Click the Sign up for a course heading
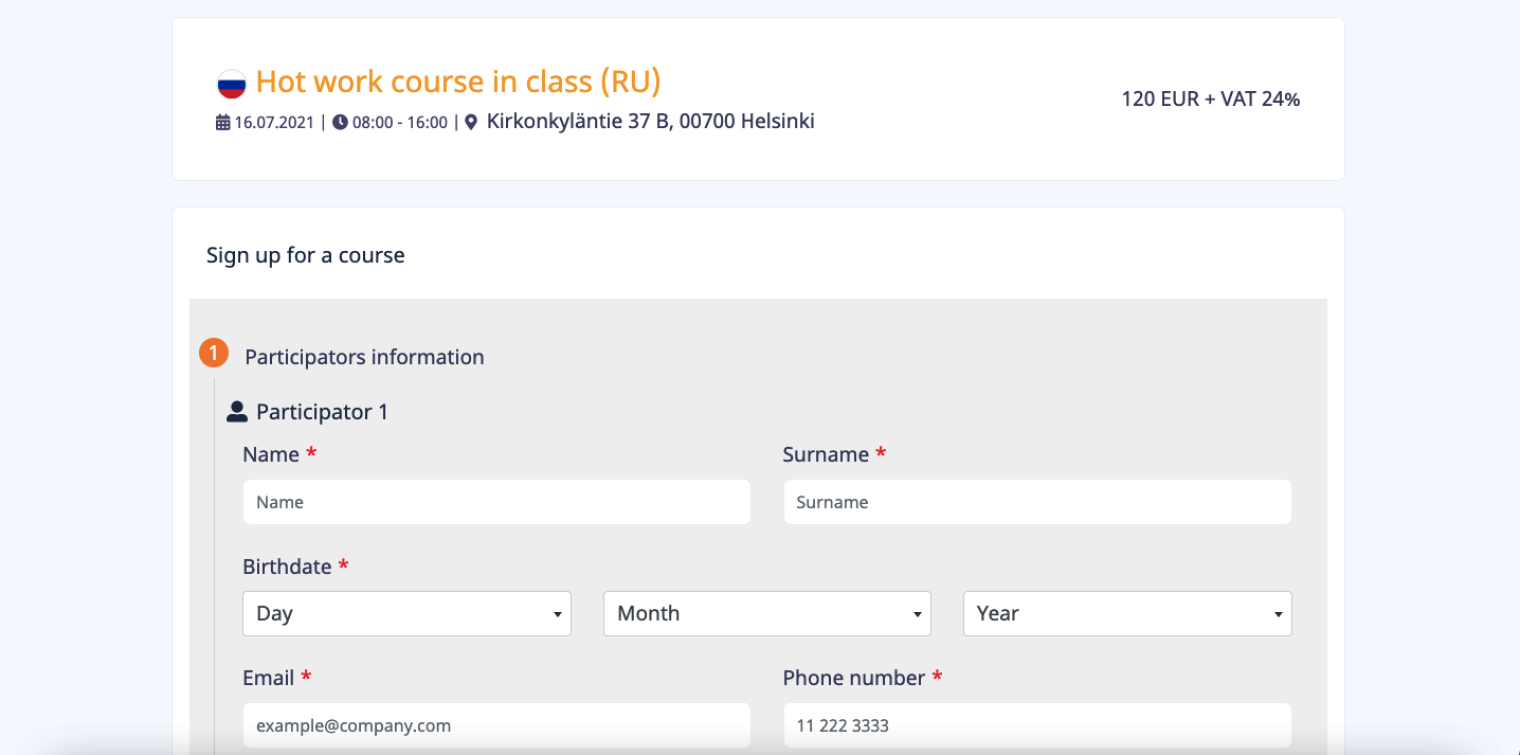The height and width of the screenshot is (755, 1520). (x=305, y=255)
